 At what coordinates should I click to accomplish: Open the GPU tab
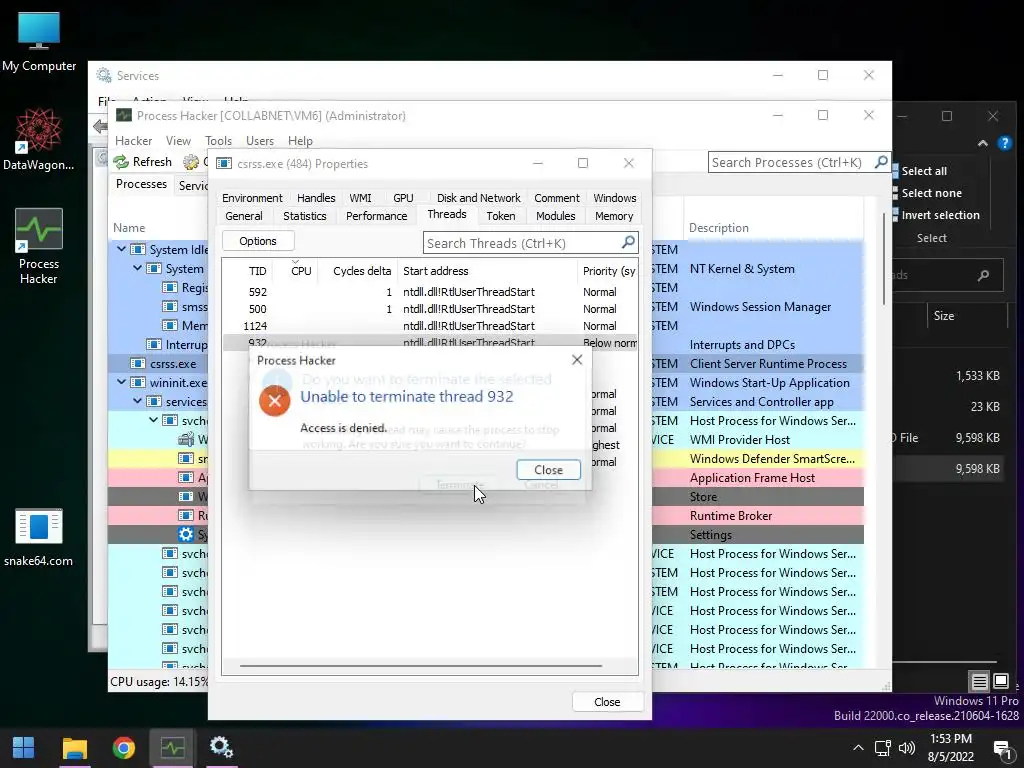point(403,198)
